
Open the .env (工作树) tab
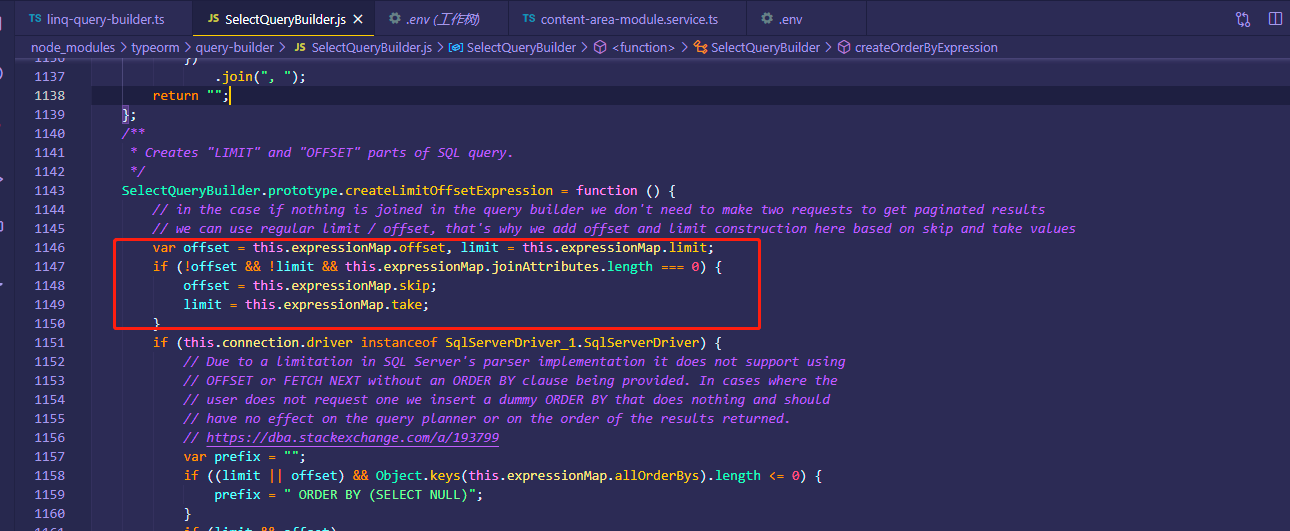coord(442,18)
